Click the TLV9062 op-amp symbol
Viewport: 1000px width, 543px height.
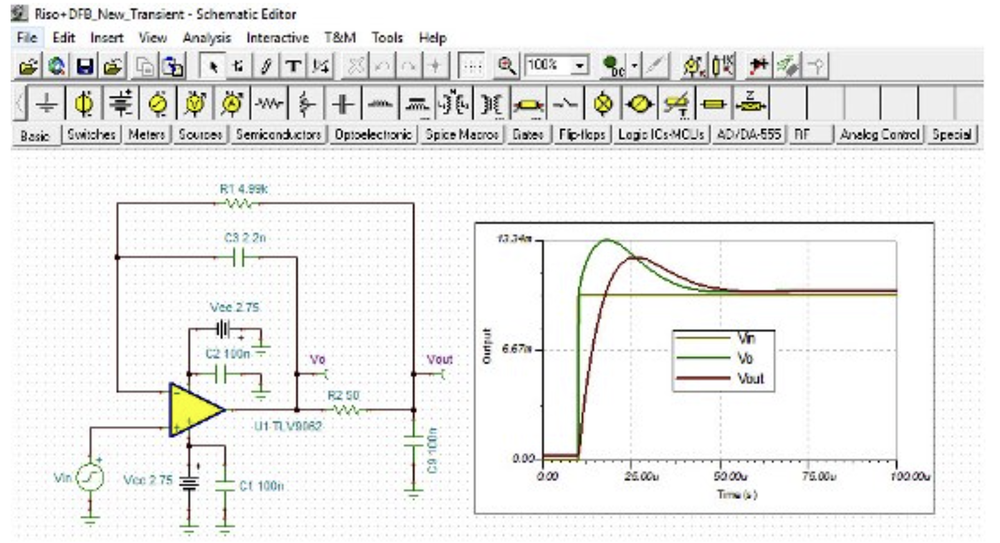pos(195,410)
